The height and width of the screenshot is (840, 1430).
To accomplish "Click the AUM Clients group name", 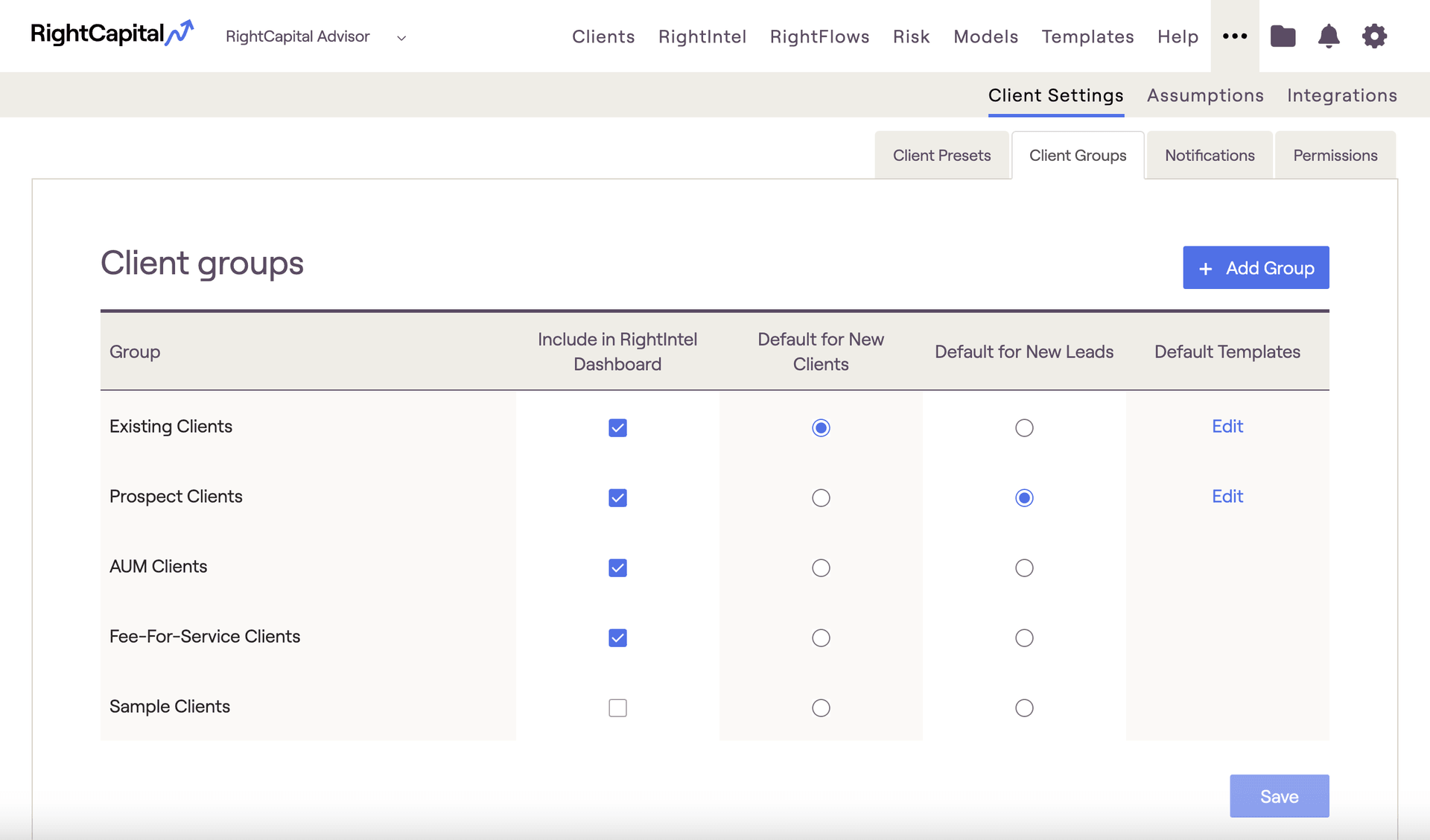I will point(158,566).
